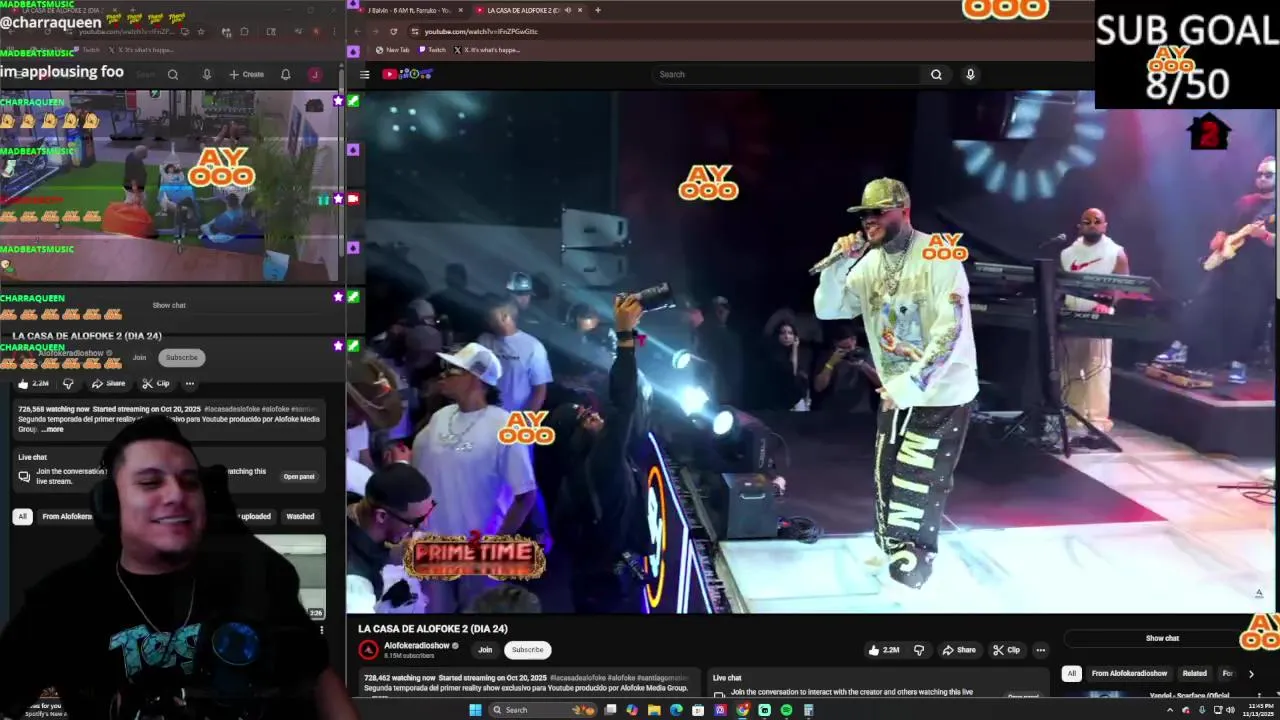
Task: Like the video in main window (2.2M)
Action: pyautogui.click(x=884, y=650)
